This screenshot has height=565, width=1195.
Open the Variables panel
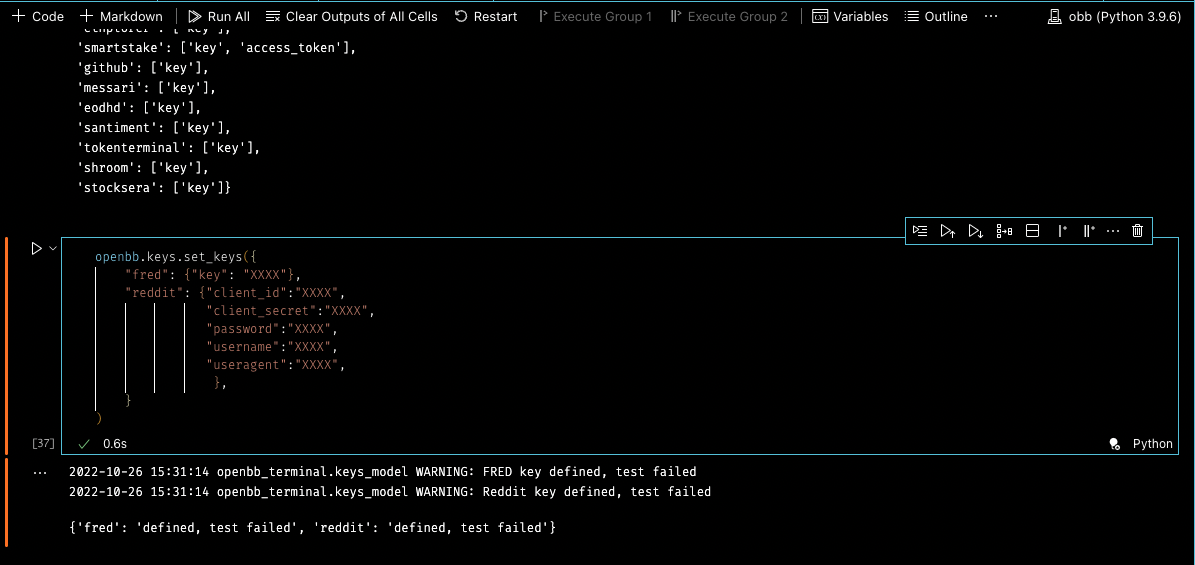(850, 16)
